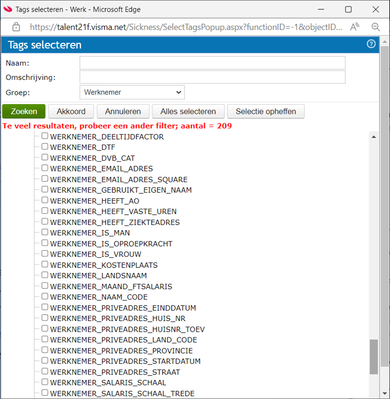The height and width of the screenshot is (399, 390).
Task: Check the WERKNEMER_DTF checkbox
Action: tap(45, 147)
